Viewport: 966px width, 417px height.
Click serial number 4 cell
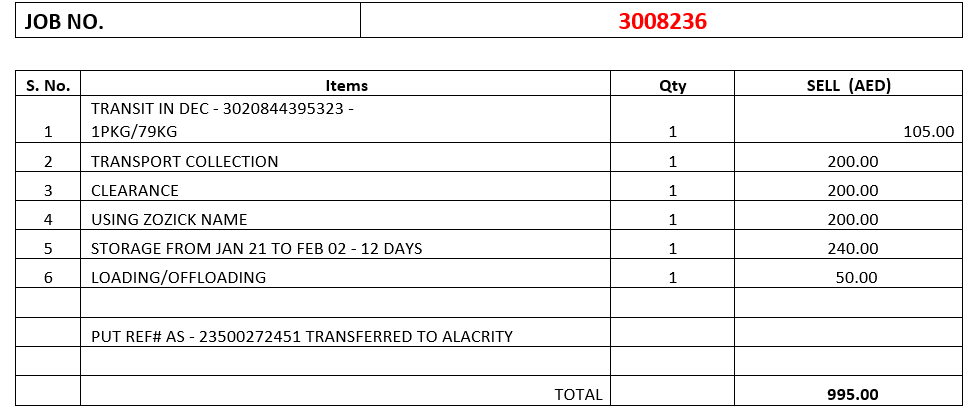coord(48,219)
